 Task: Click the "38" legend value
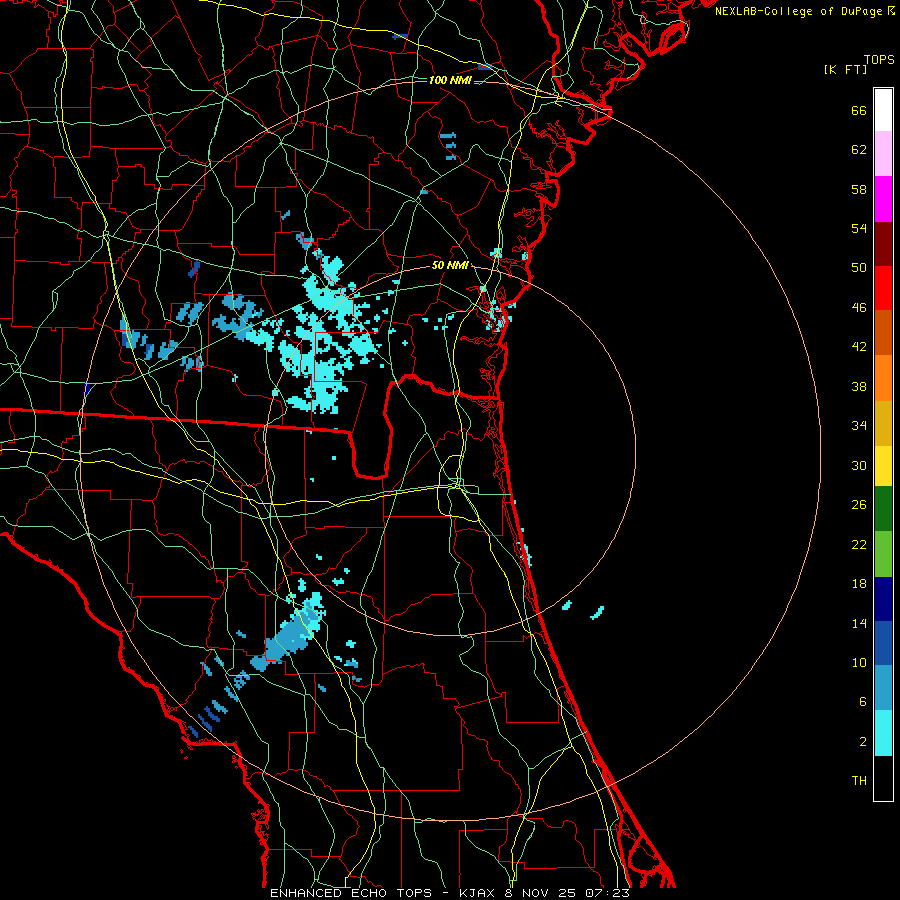click(859, 386)
